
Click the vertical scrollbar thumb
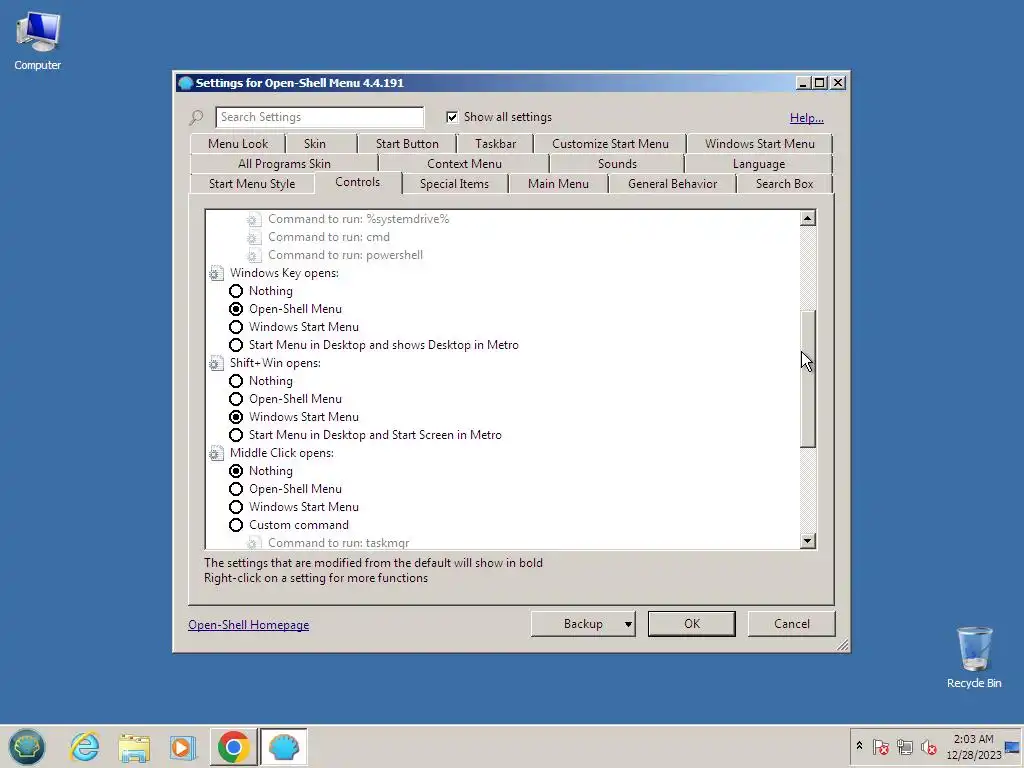pos(808,379)
